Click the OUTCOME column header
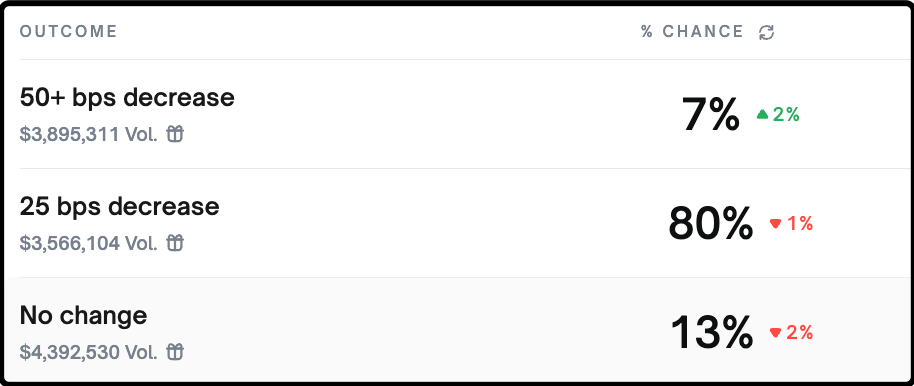Viewport: 914px width, 386px height. (68, 31)
